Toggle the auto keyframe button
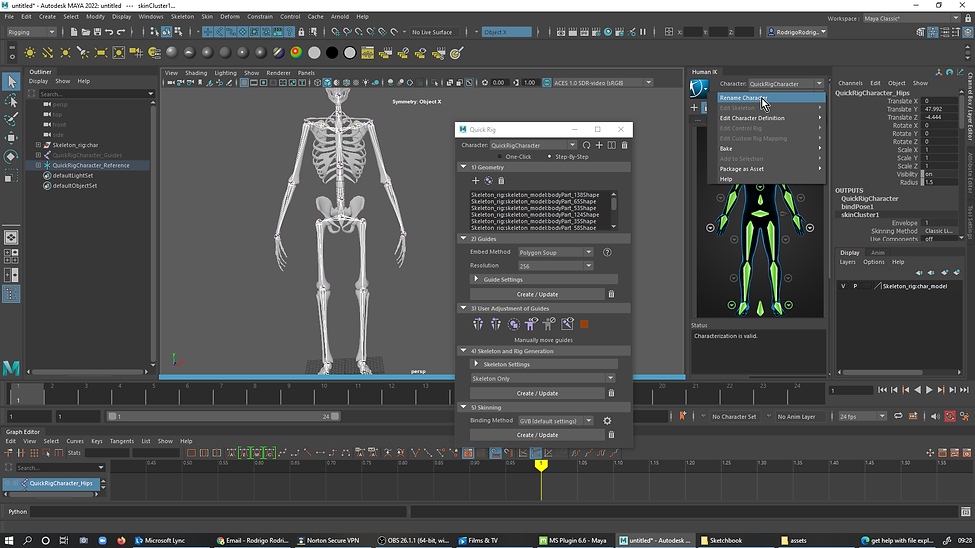 pos(950,416)
